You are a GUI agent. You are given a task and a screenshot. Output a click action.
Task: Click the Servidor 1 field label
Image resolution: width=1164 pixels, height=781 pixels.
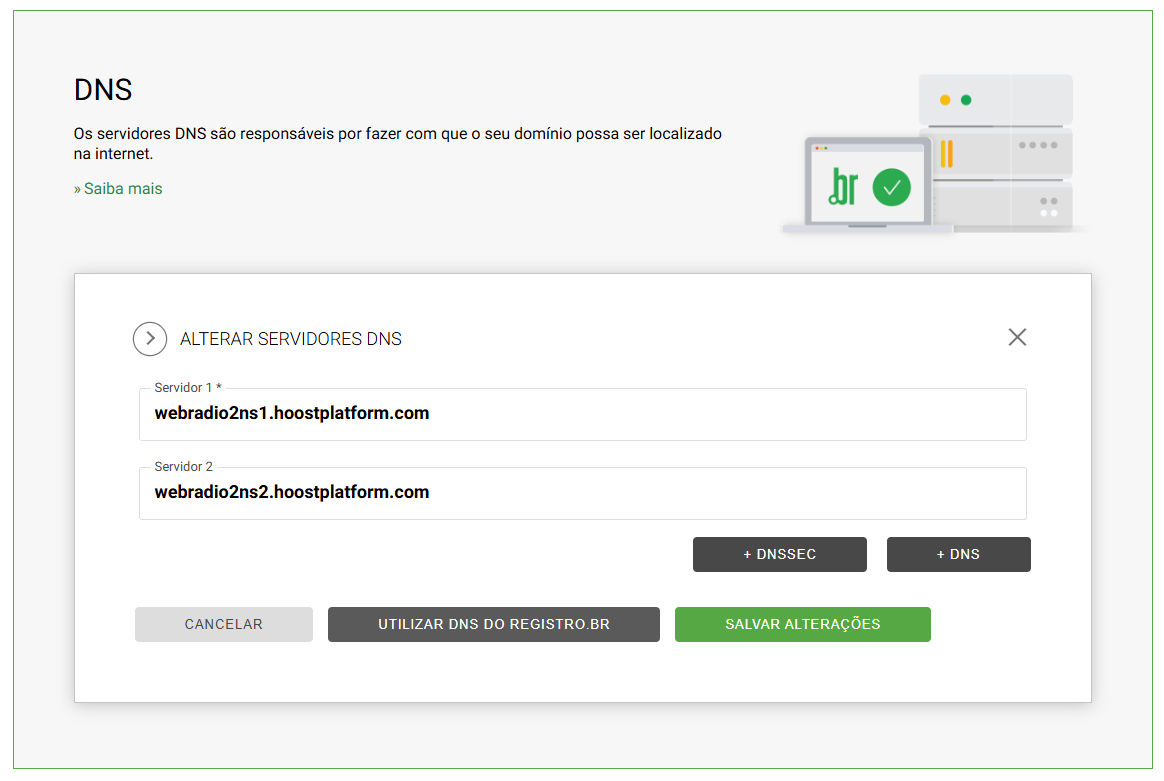[x=187, y=387]
